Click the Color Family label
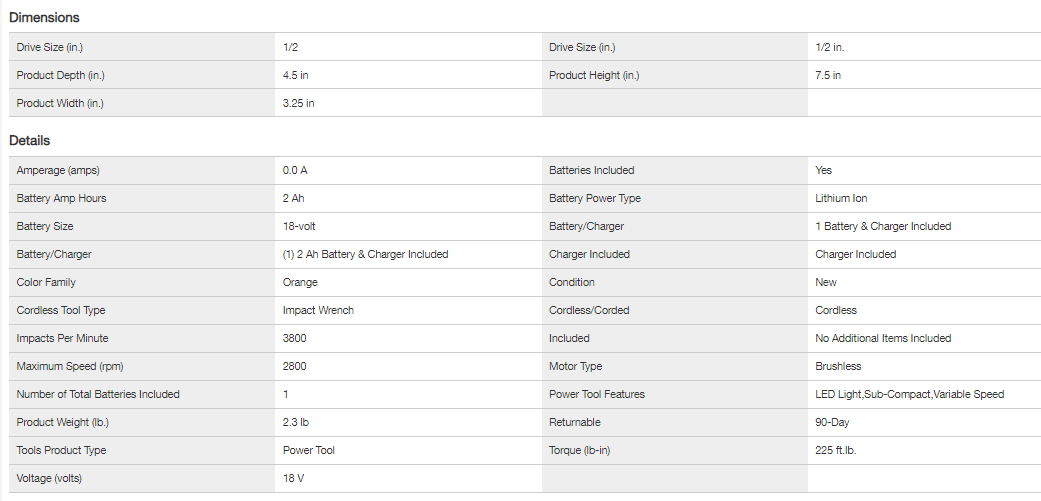 tap(46, 283)
